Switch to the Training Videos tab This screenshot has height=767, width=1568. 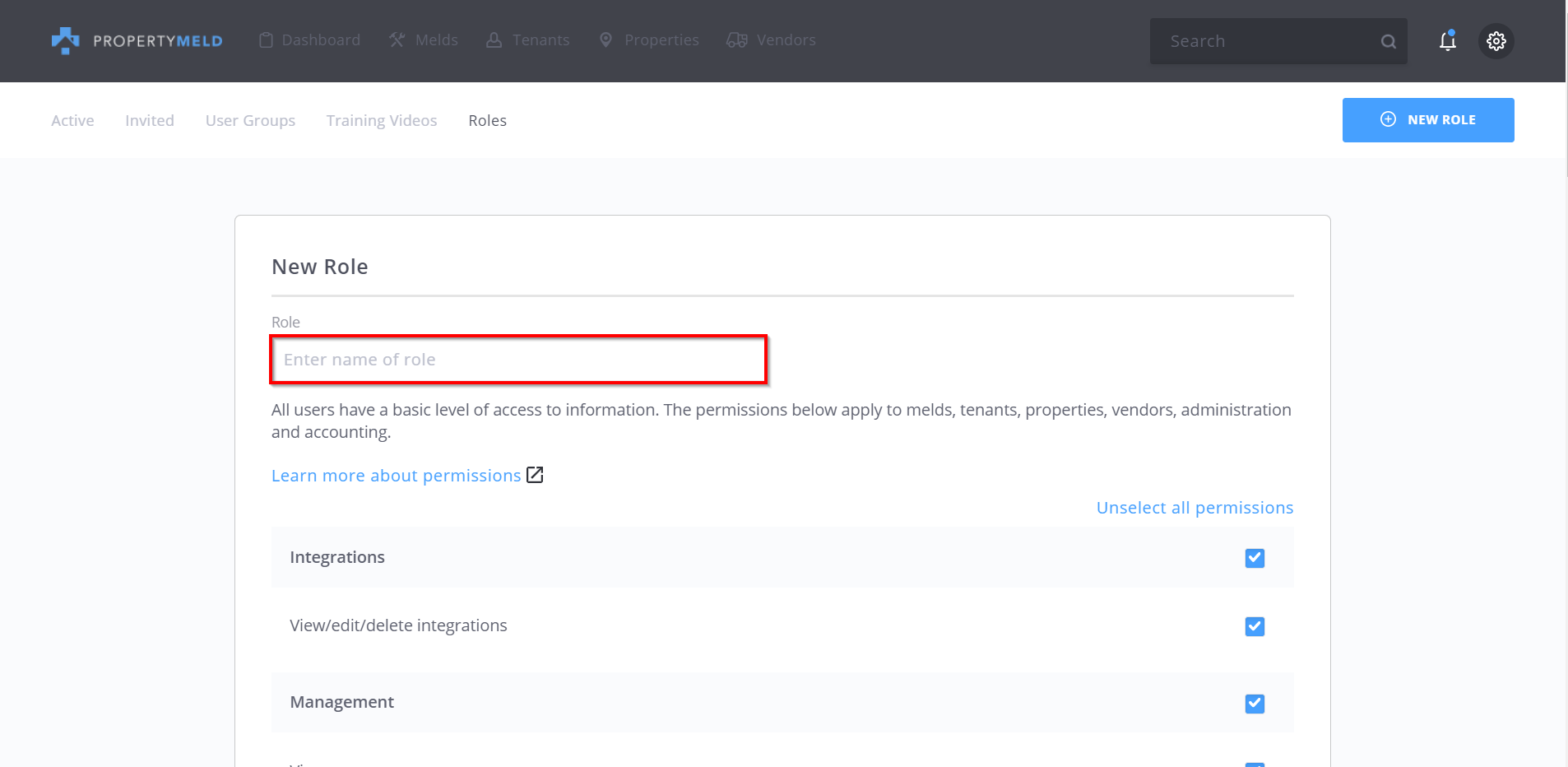point(381,121)
